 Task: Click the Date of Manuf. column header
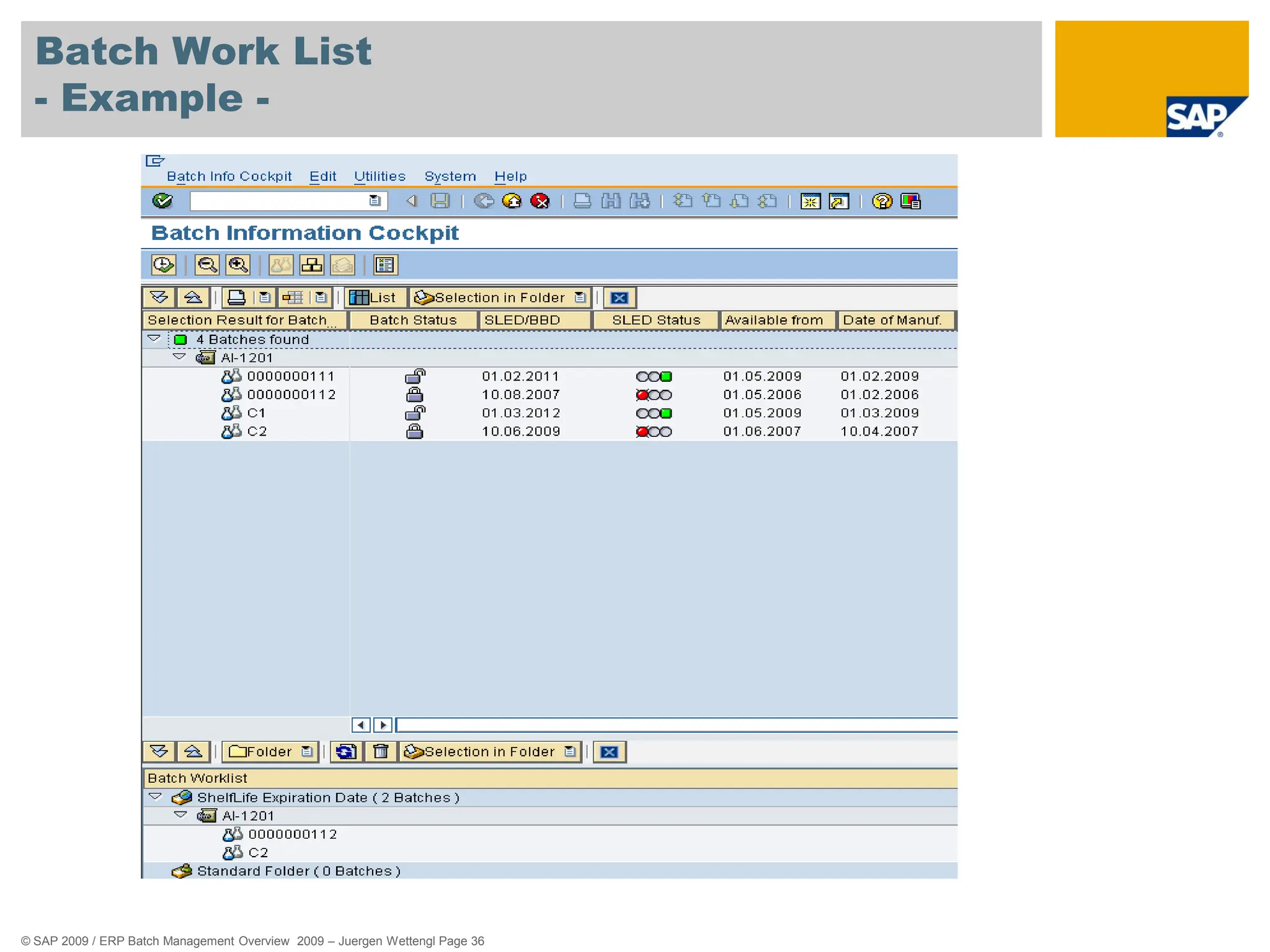tap(895, 320)
